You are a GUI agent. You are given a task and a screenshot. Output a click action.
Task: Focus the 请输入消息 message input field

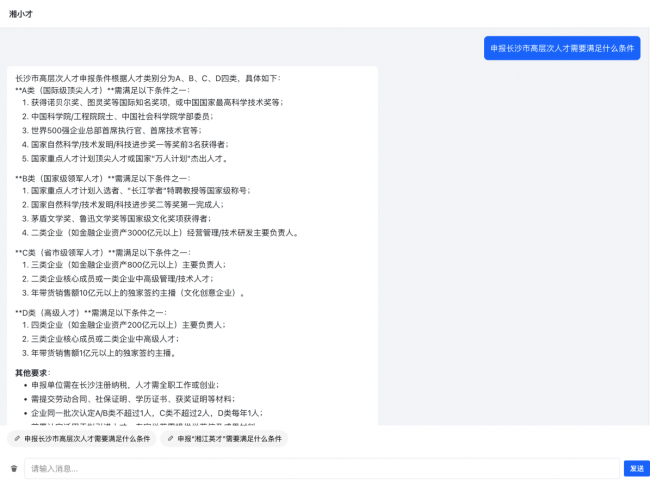click(x=320, y=468)
